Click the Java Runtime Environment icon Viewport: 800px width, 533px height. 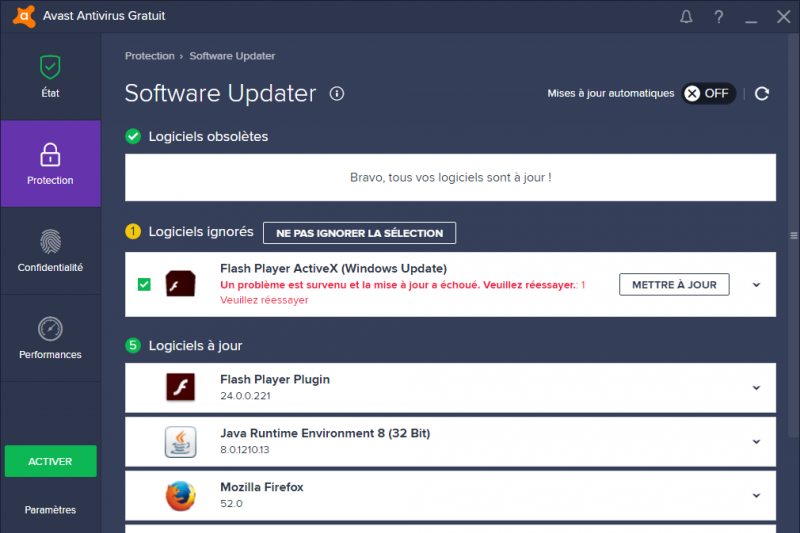180,442
